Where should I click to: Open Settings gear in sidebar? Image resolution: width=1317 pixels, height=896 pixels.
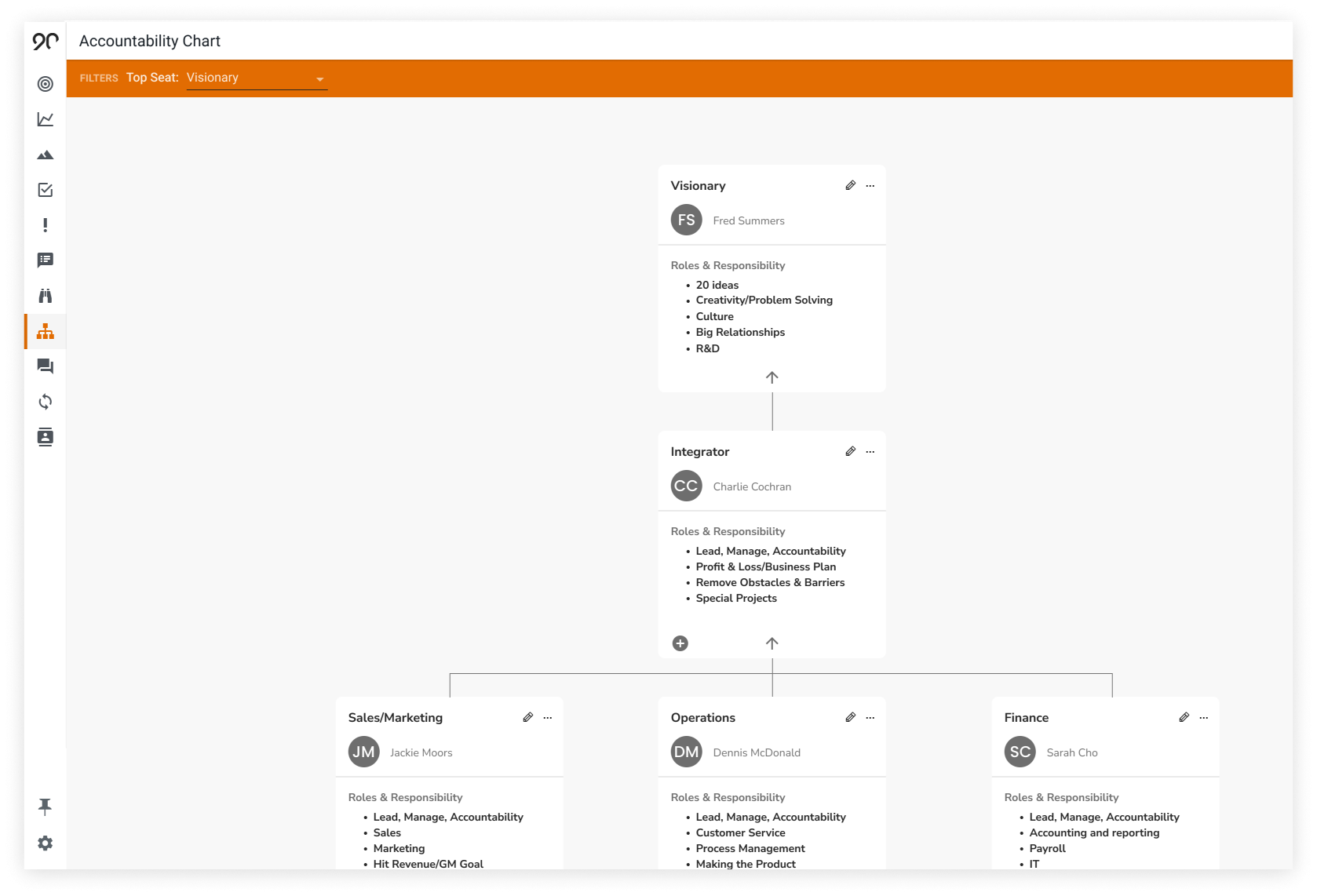click(x=46, y=843)
